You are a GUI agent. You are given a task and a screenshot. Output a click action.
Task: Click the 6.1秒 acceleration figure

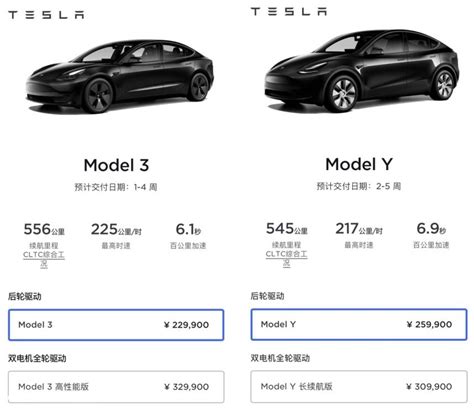[188, 229]
